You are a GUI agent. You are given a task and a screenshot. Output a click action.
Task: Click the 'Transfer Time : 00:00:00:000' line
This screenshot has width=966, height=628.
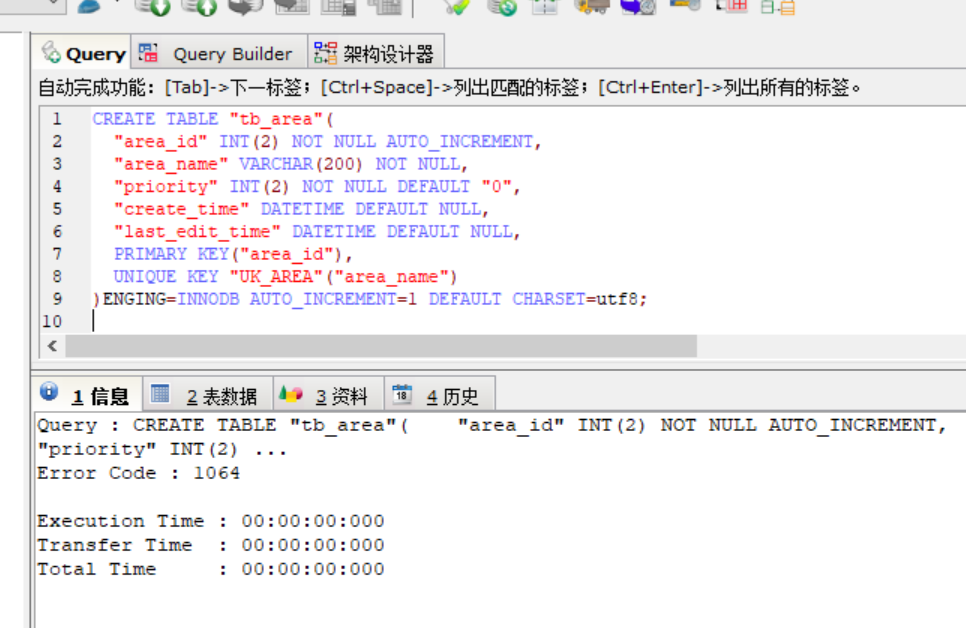pos(211,545)
